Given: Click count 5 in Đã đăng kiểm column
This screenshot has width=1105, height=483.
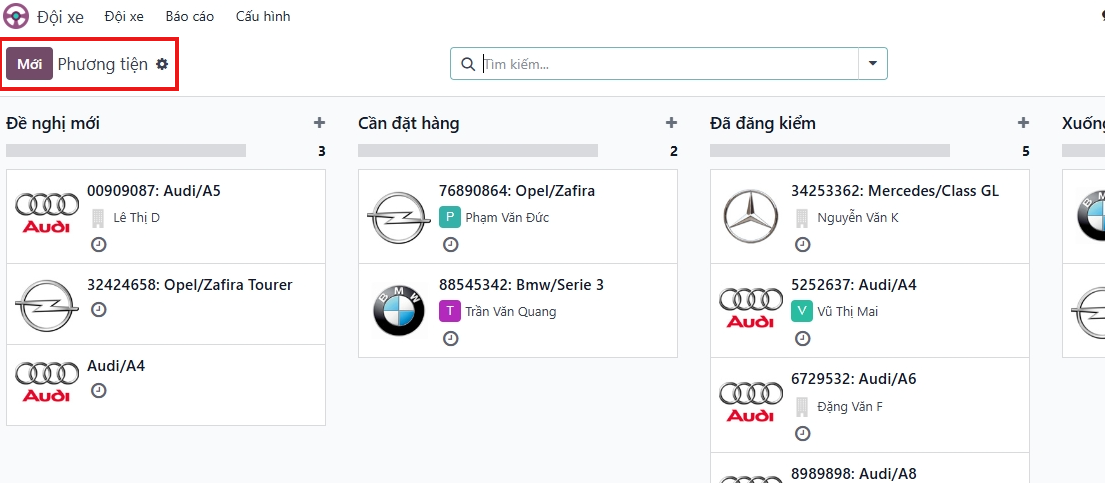Looking at the screenshot, I should [x=1025, y=151].
